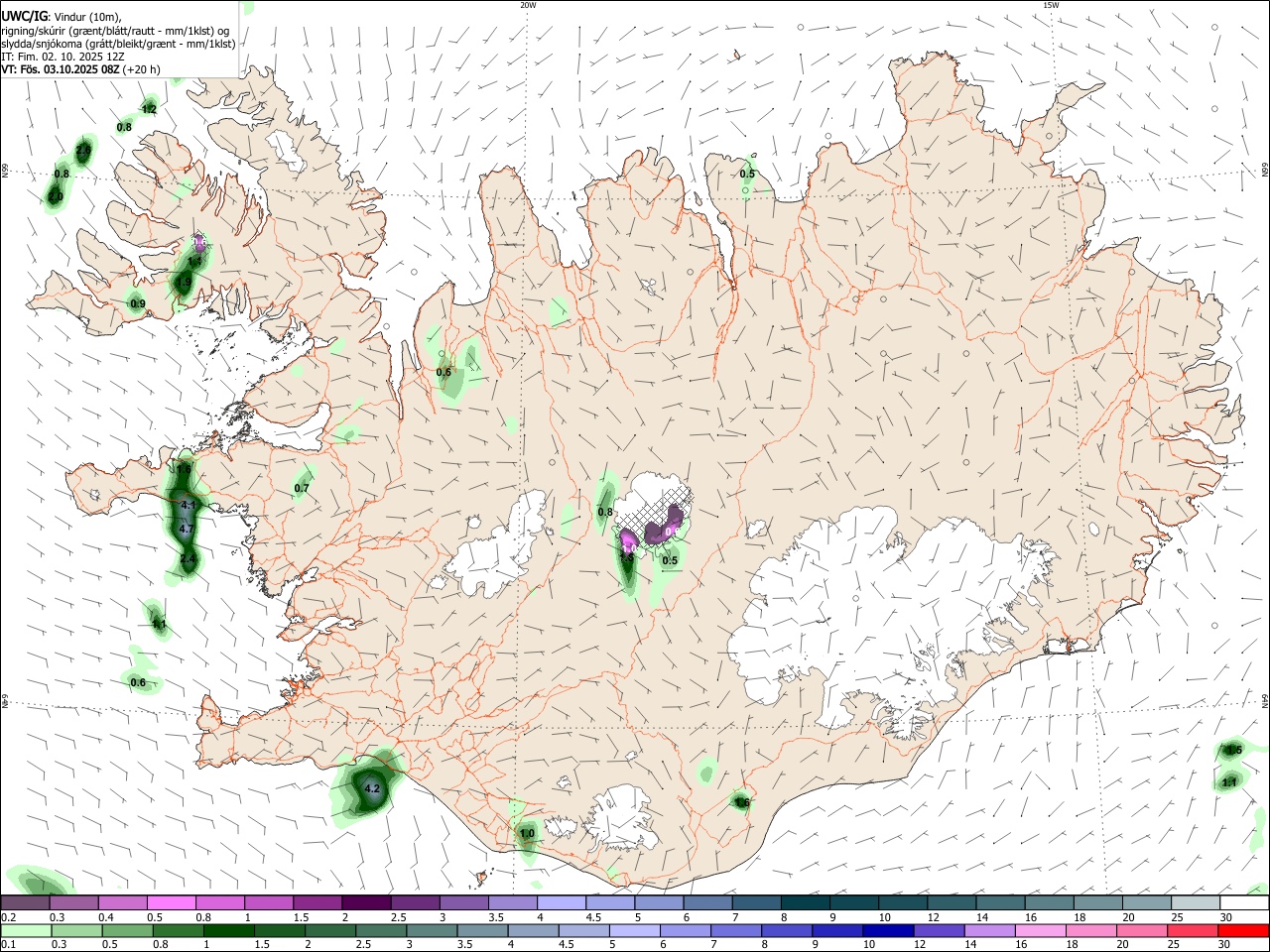Click the 2.4 precipitation value
The height and width of the screenshot is (952, 1270).
tap(188, 559)
